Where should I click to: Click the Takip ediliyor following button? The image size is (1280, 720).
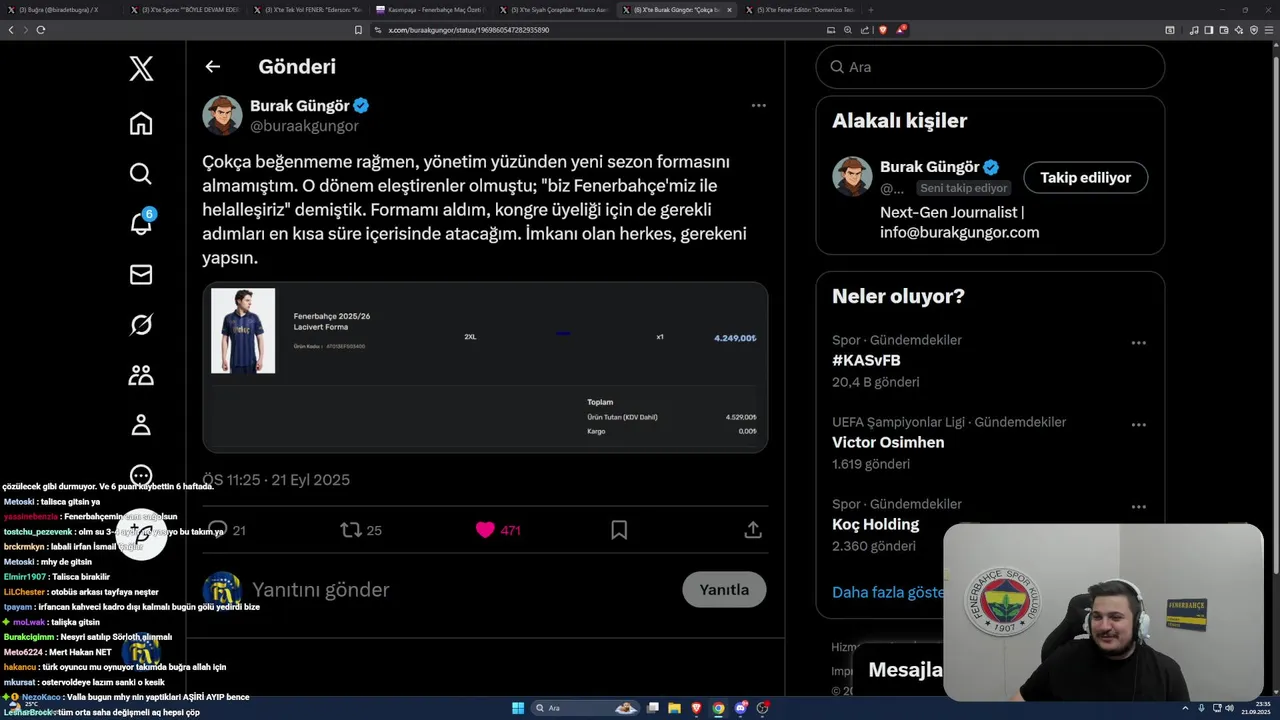(x=1085, y=177)
